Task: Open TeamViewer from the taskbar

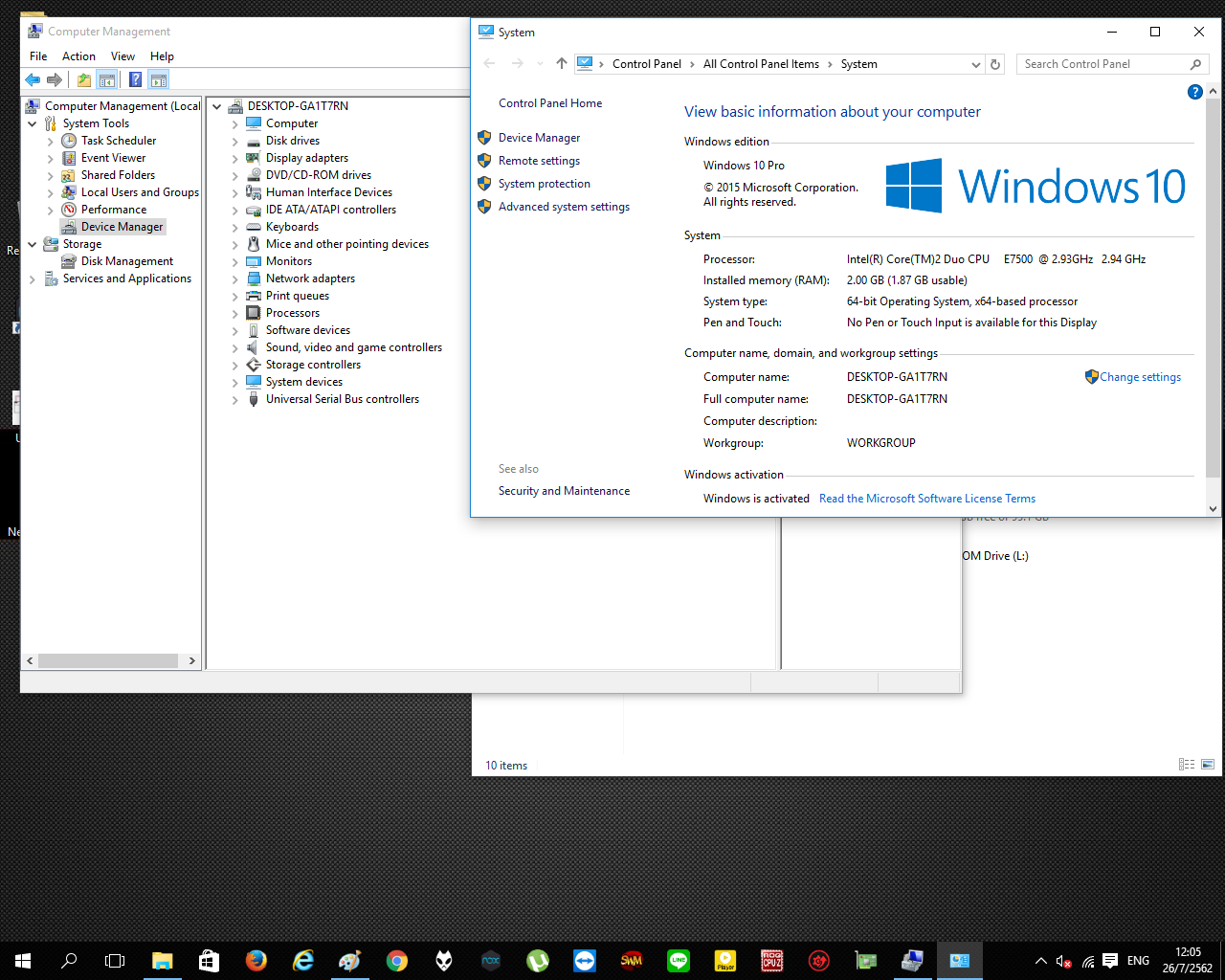Action: (585, 961)
